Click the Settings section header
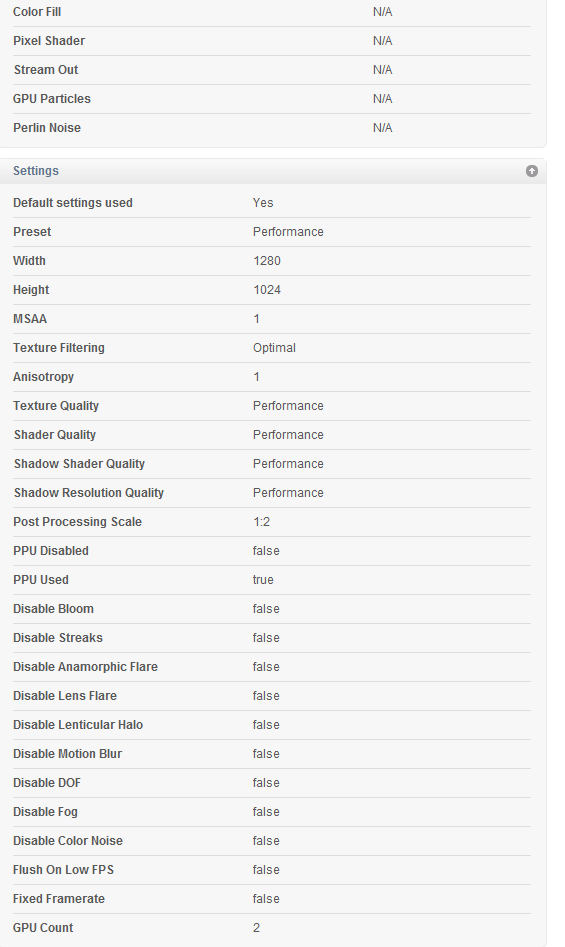Image resolution: width=565 pixels, height=947 pixels. pyautogui.click(x=36, y=171)
